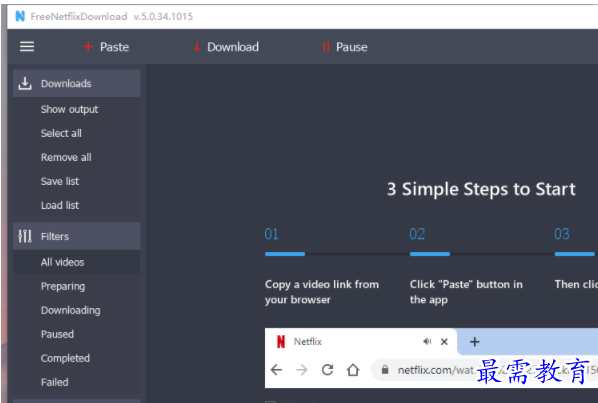Click the app version text v.5.0.34.1015
This screenshot has height=403, width=598.
(x=163, y=16)
